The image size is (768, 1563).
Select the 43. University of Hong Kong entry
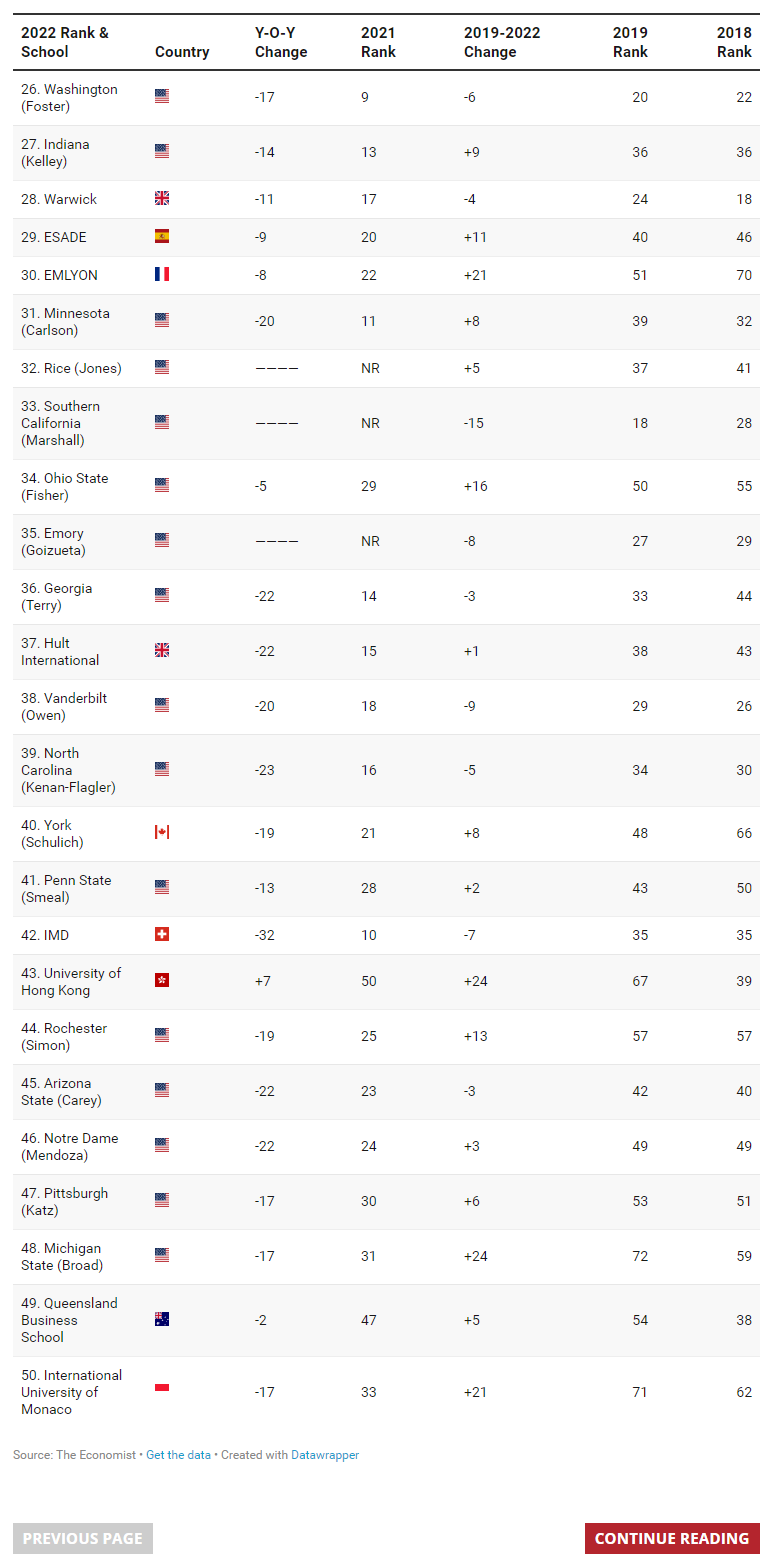pos(71,981)
